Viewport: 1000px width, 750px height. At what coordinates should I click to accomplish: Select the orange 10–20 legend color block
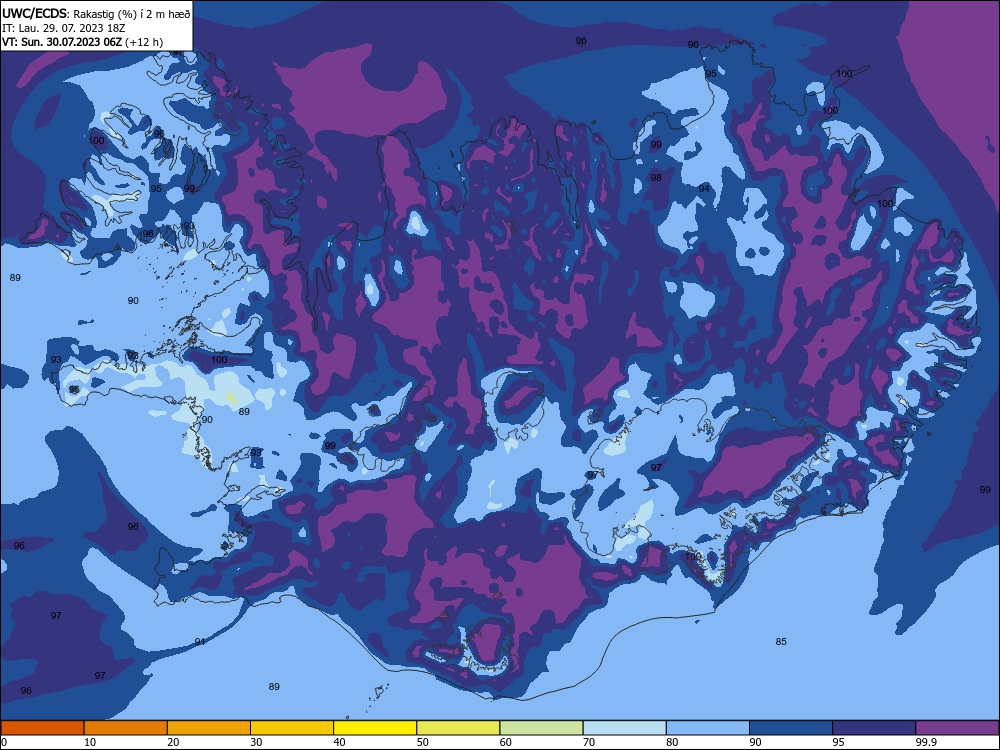[x=126, y=728]
